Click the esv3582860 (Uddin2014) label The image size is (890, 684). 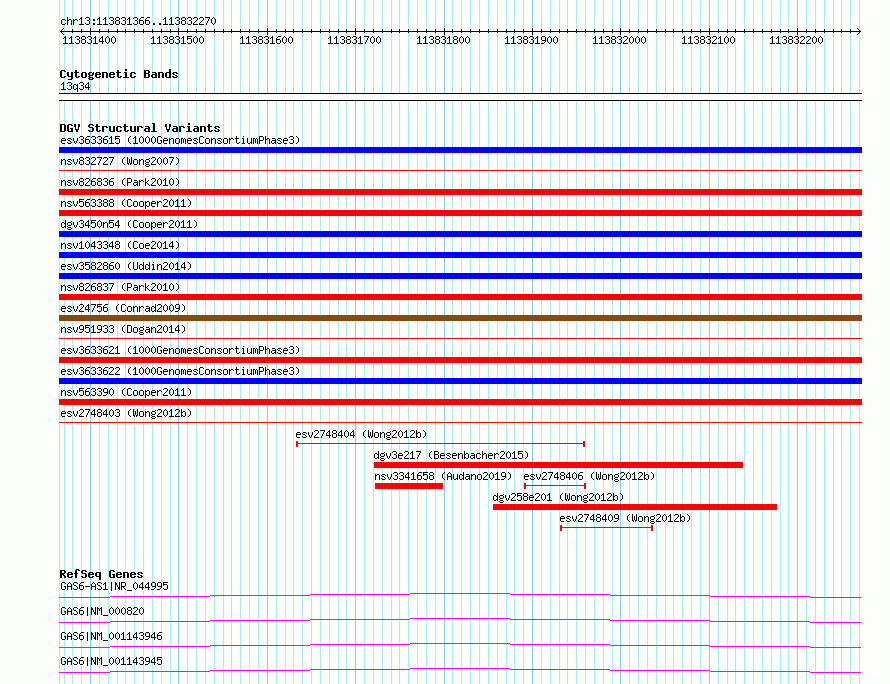pyautogui.click(x=126, y=266)
